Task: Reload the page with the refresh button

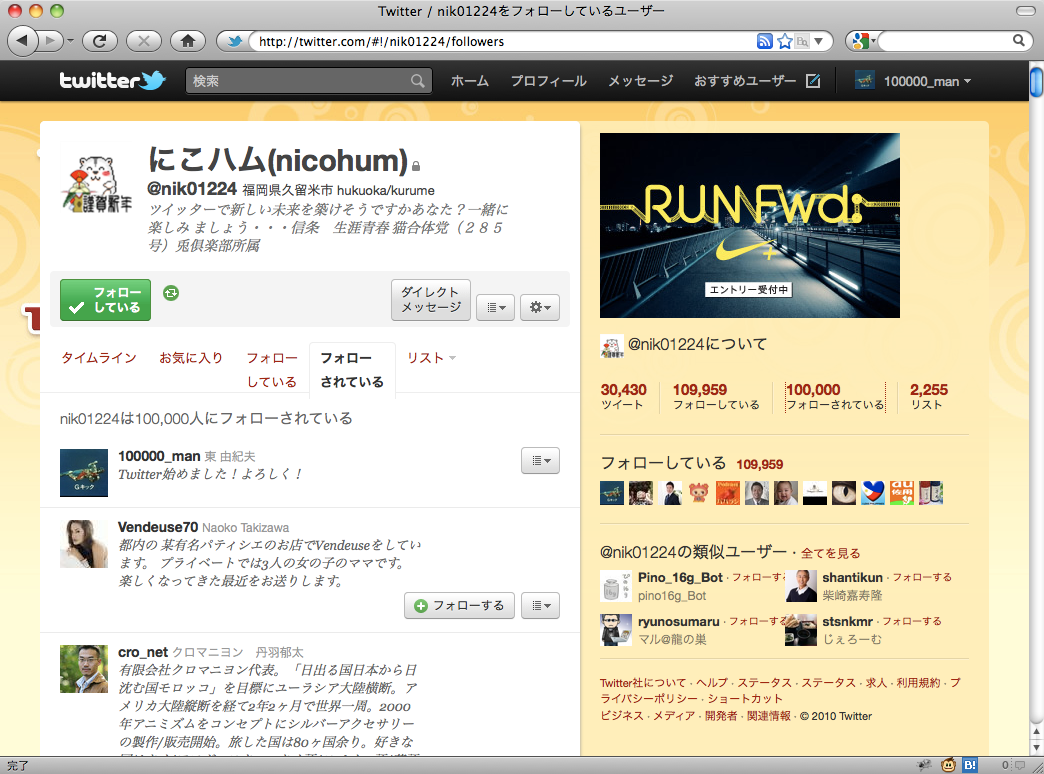Action: pos(100,41)
